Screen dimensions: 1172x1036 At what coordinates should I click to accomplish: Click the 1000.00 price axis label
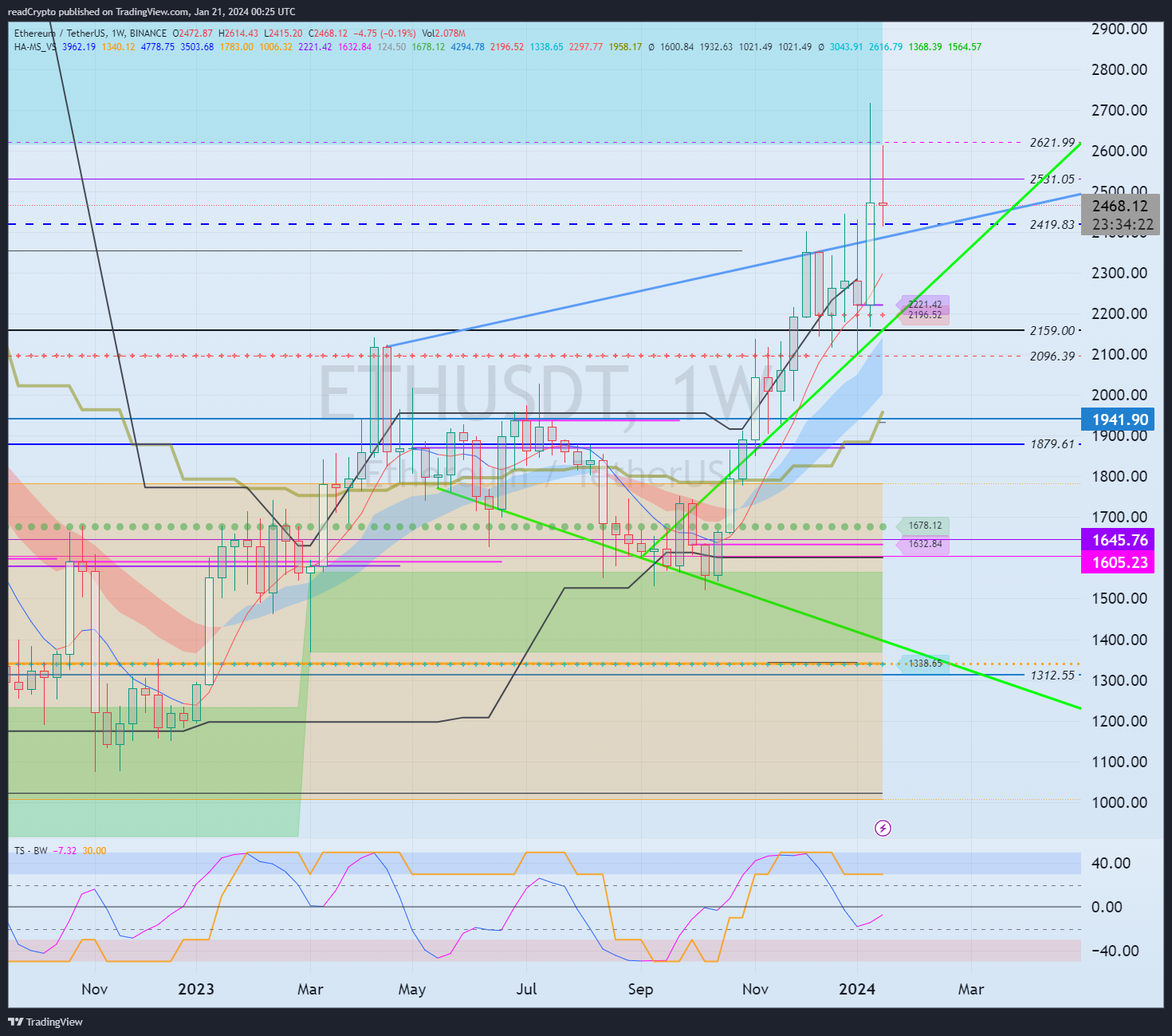[x=1119, y=802]
